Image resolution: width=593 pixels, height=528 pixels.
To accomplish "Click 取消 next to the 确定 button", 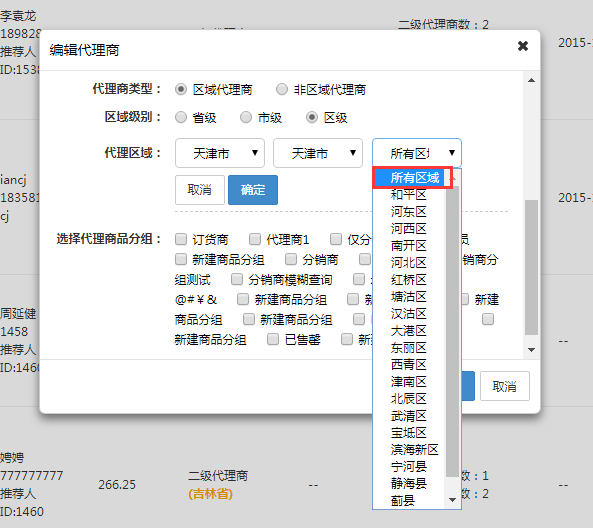I will coord(200,190).
